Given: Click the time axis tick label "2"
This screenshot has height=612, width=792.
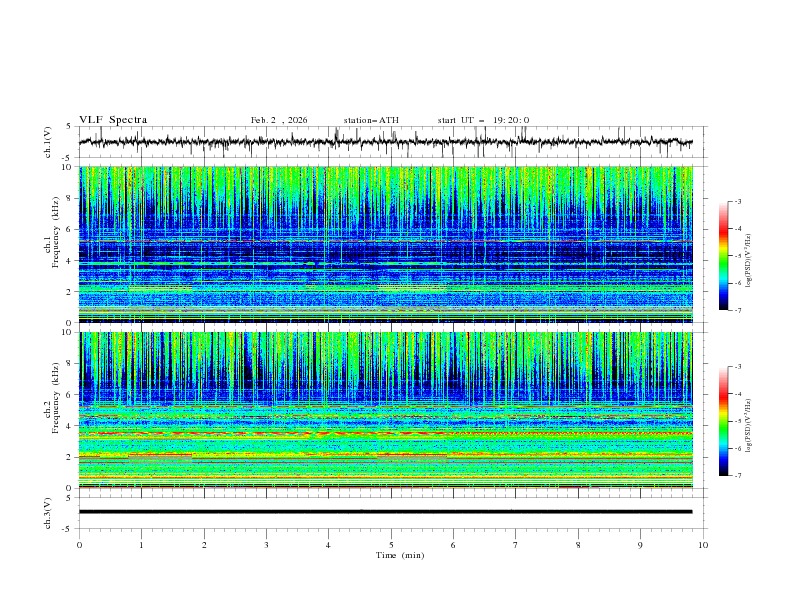Looking at the screenshot, I should pos(204,545).
